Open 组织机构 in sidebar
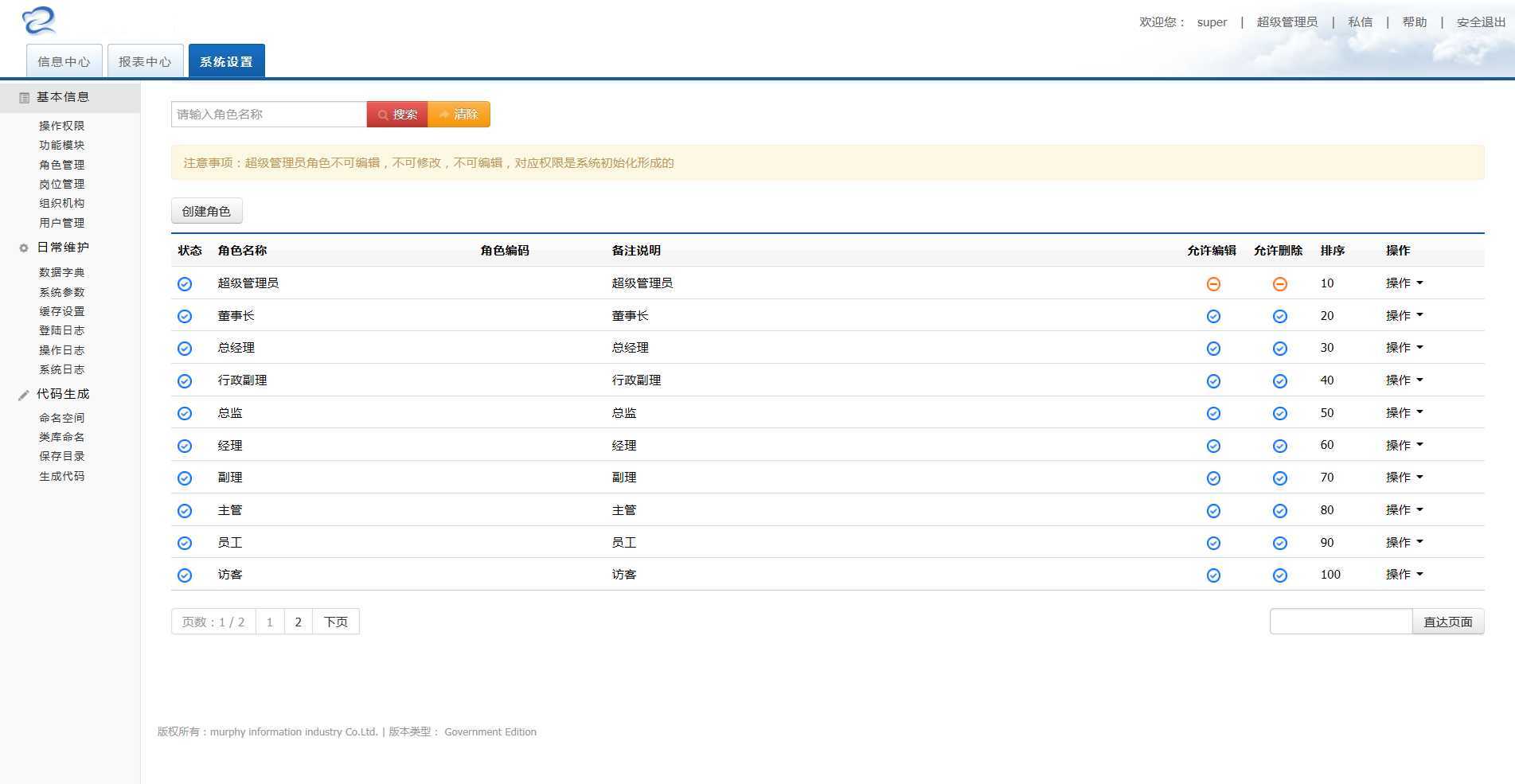The width and height of the screenshot is (1515, 784). pos(62,203)
